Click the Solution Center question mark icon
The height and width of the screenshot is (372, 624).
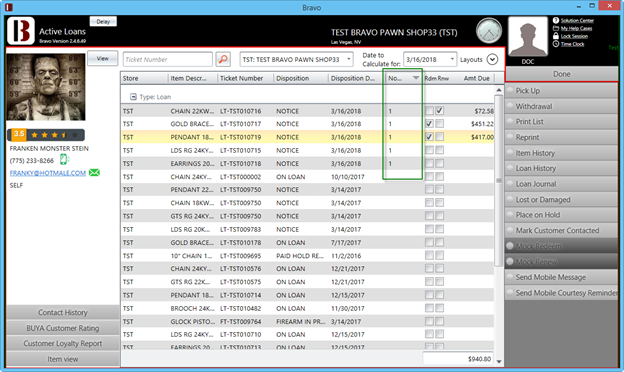(x=556, y=20)
